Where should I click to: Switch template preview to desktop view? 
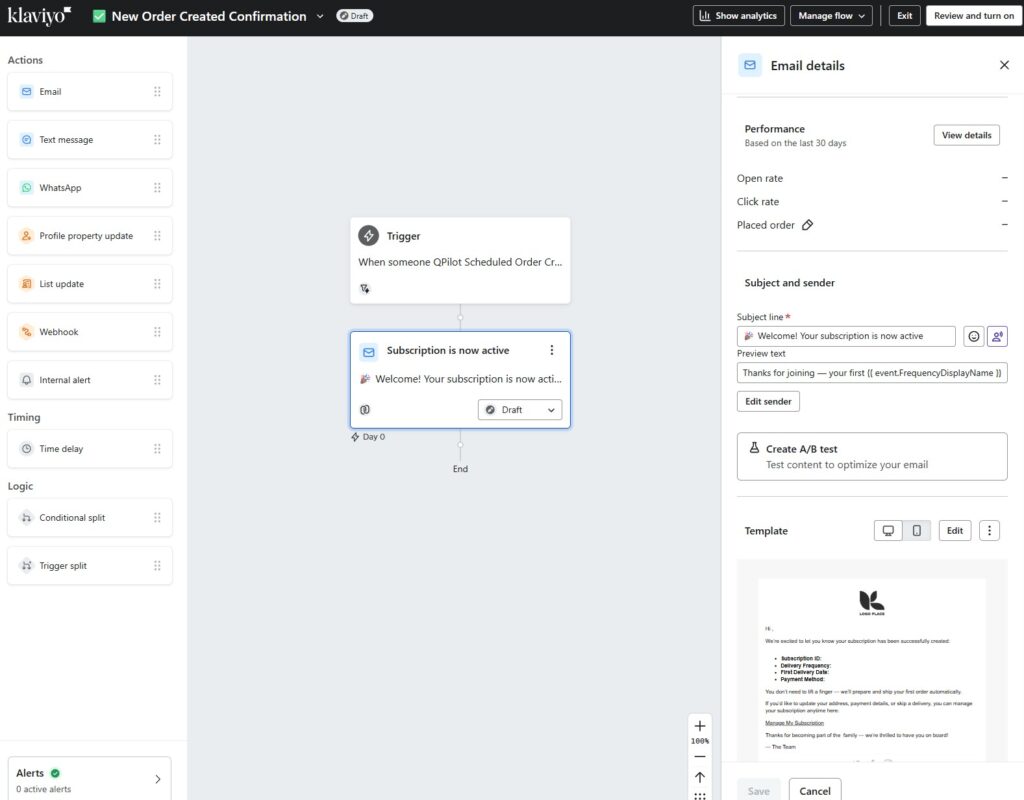pyautogui.click(x=888, y=531)
